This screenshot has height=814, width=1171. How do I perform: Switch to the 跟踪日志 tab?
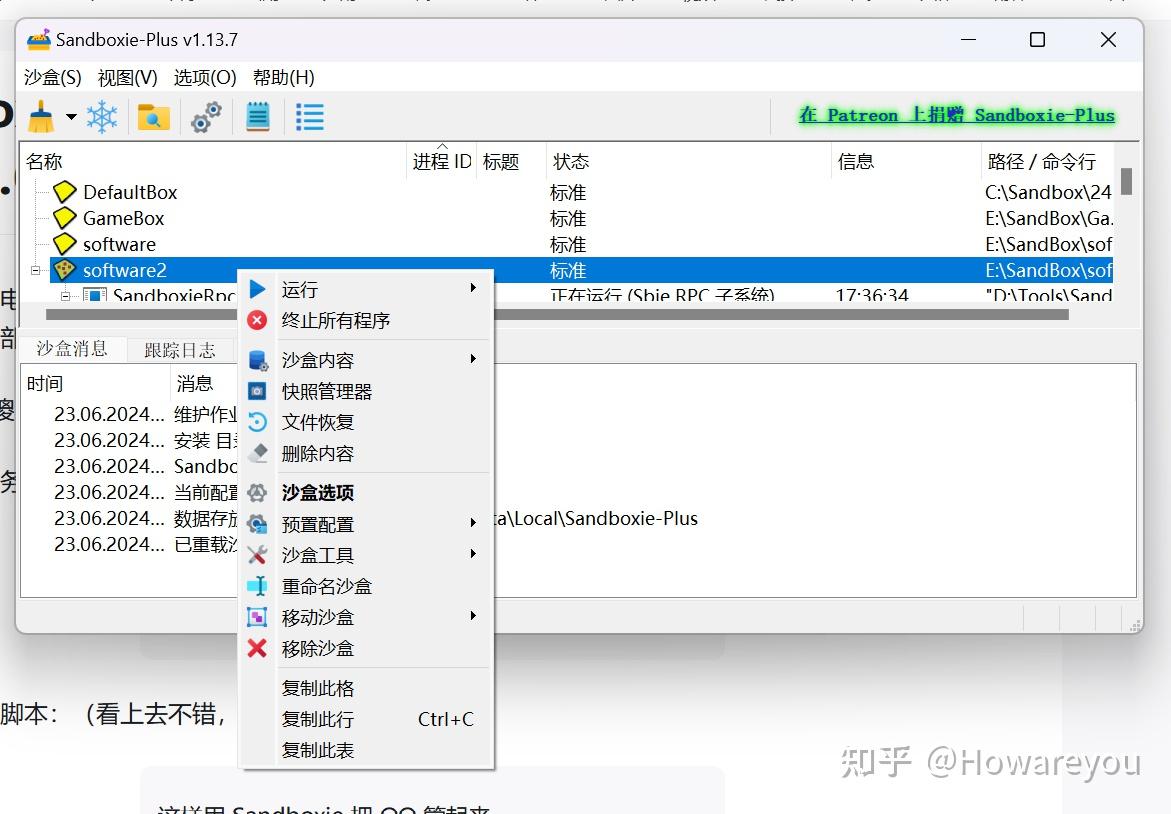tap(180, 350)
